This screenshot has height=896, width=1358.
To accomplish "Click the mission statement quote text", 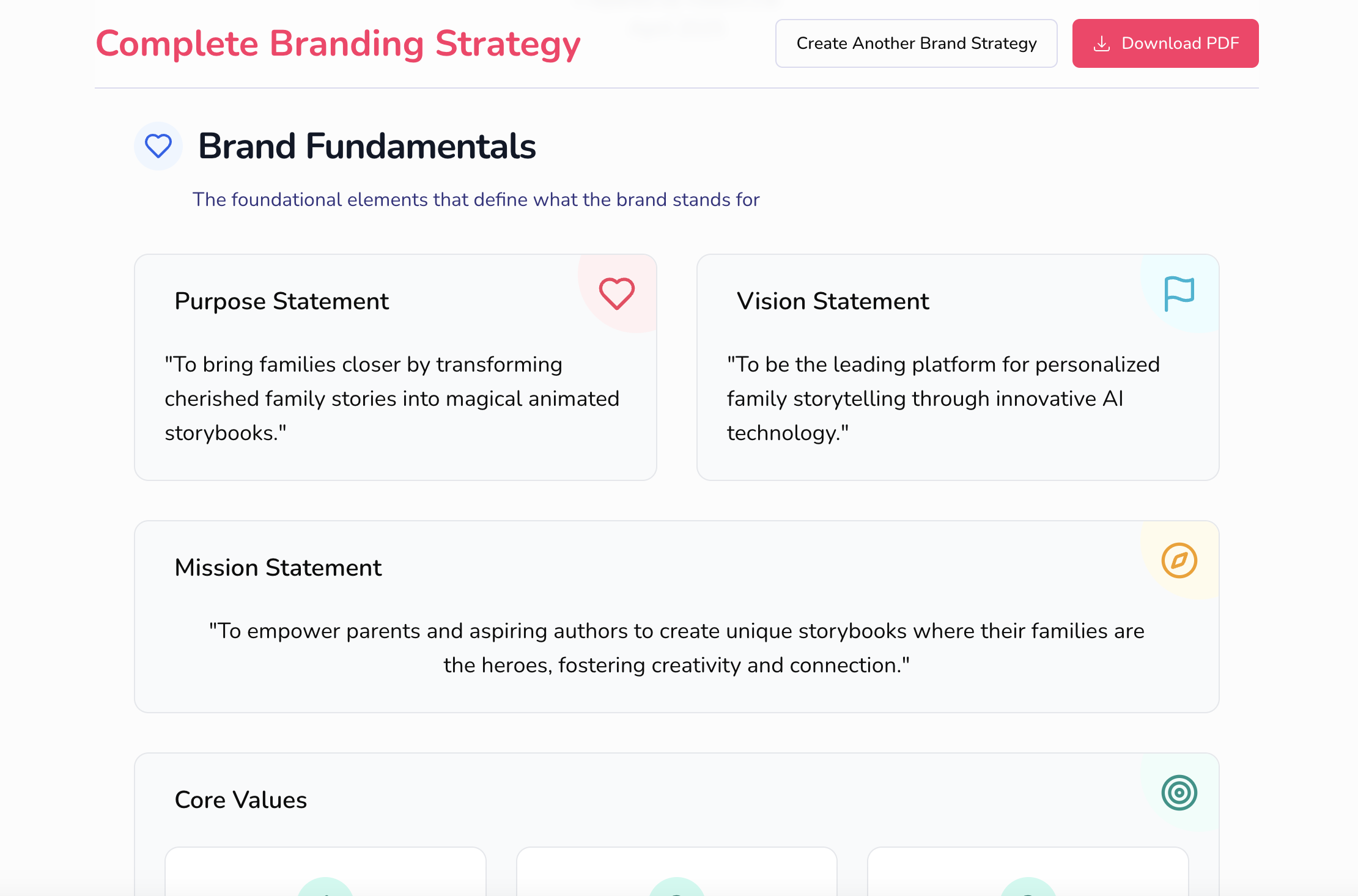I will click(676, 648).
